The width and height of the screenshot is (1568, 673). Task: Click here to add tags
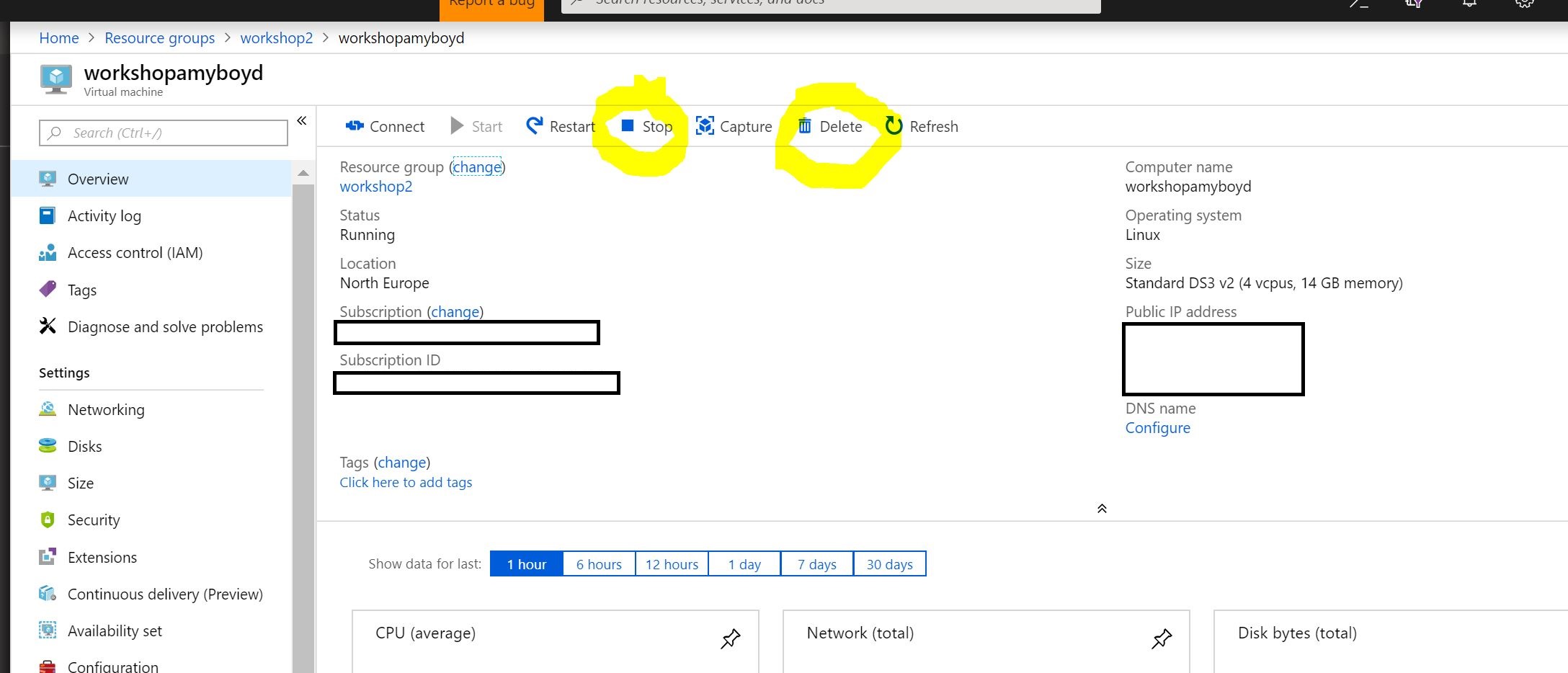click(406, 482)
